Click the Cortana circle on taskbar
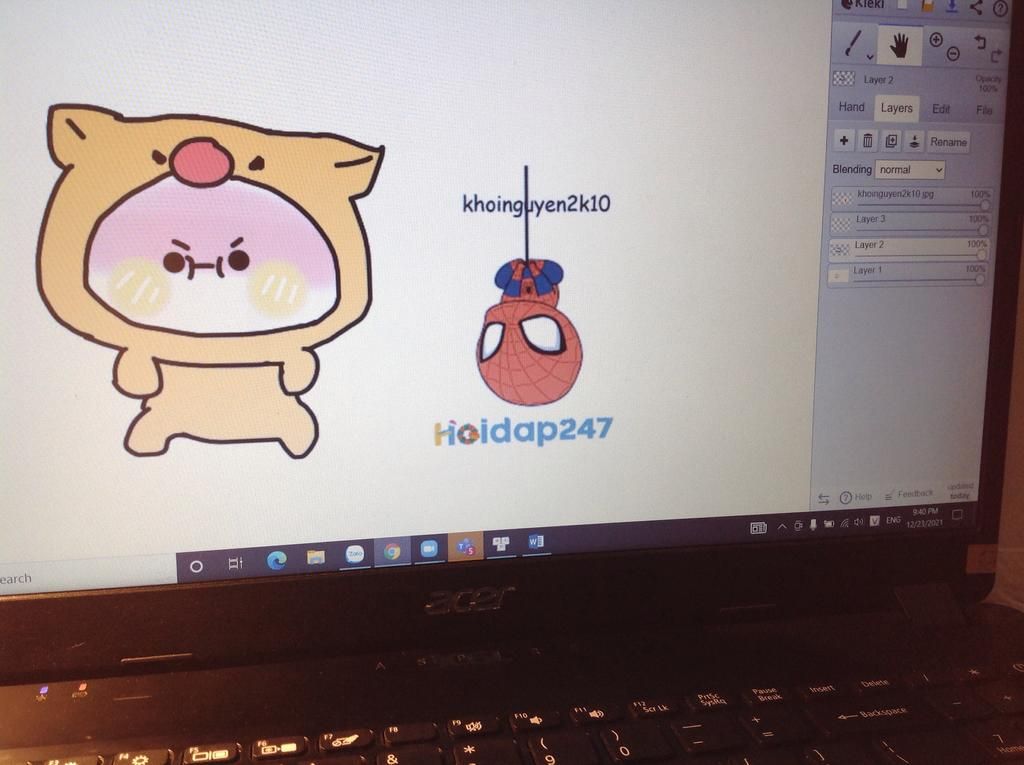Screen dimensions: 1024x765 point(196,566)
